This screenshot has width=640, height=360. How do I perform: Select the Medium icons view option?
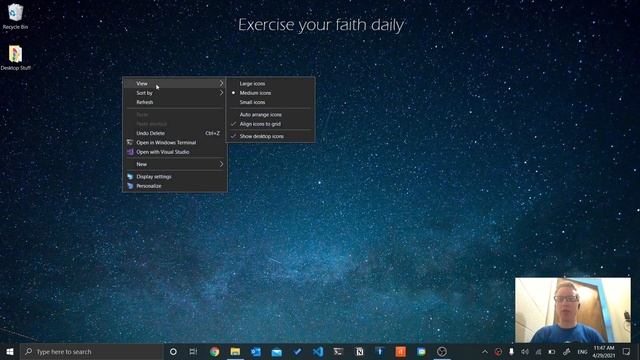pos(271,93)
